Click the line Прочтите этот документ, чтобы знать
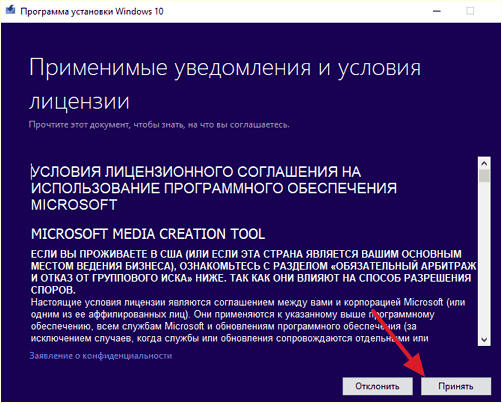This screenshot has height=403, width=502. click(x=159, y=125)
